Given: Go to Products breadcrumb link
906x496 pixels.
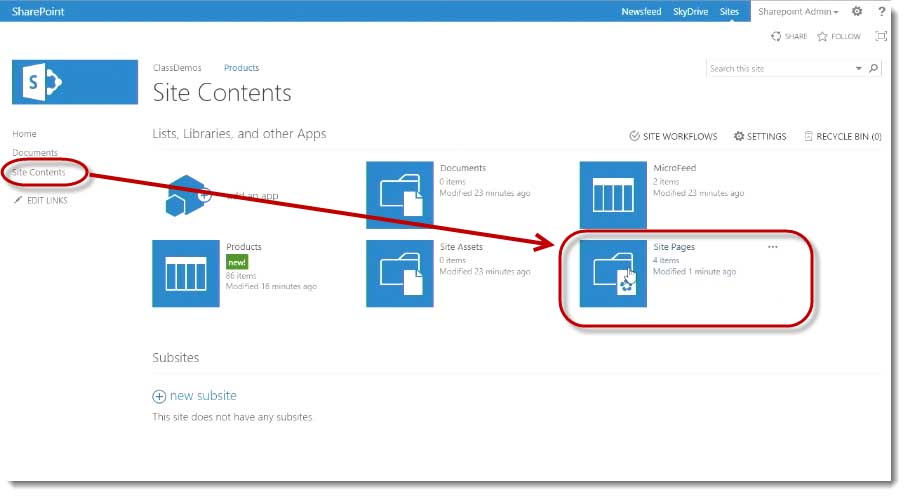Looking at the screenshot, I should coord(242,68).
